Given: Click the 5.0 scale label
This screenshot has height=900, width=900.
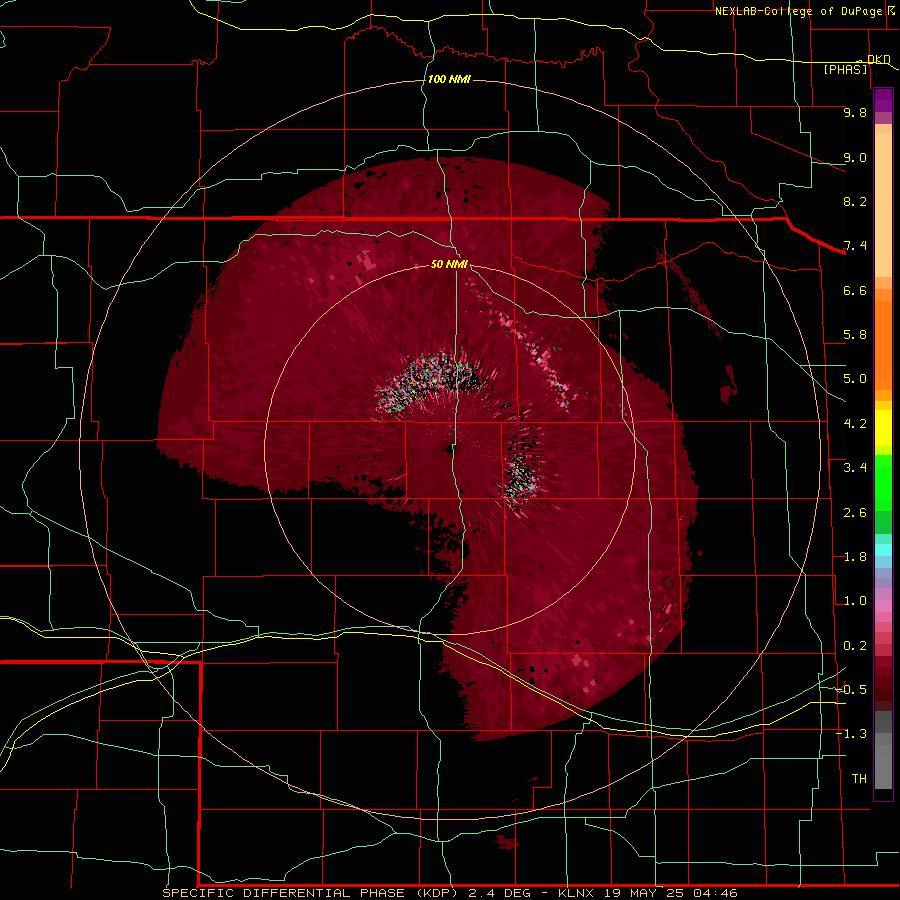Looking at the screenshot, I should [x=855, y=379].
